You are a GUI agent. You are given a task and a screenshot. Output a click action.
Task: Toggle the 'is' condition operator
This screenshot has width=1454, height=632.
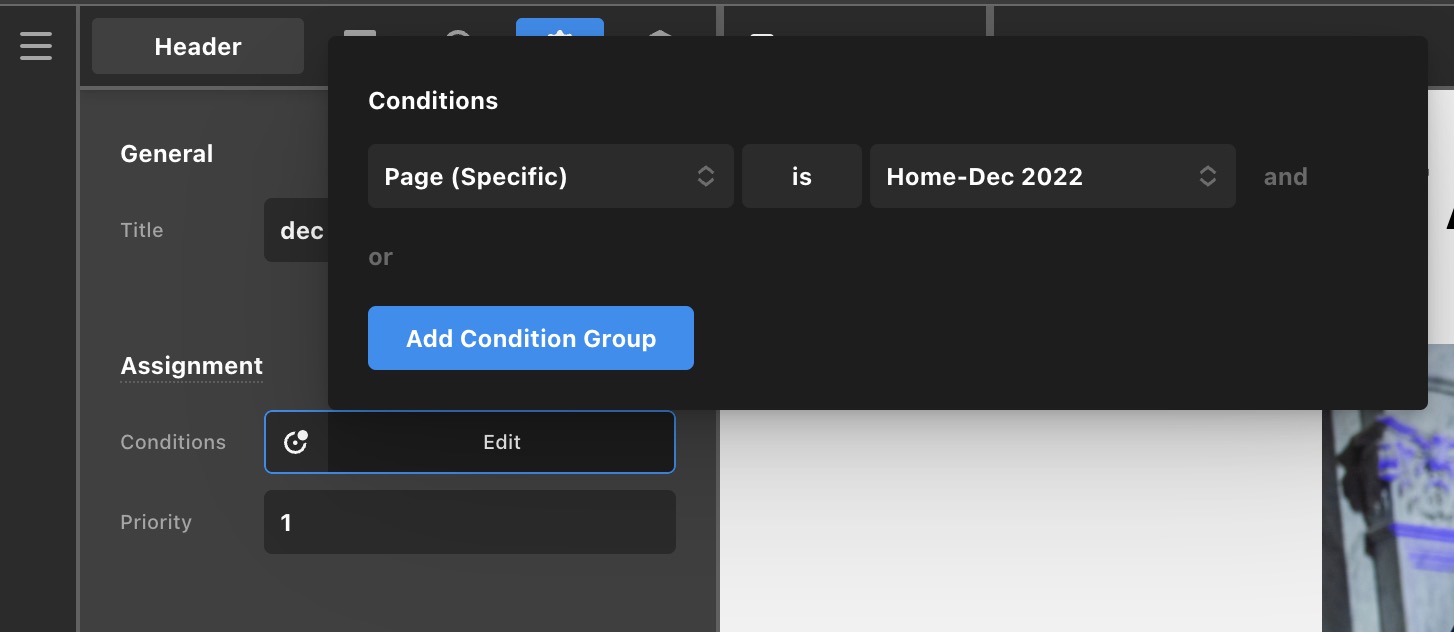[x=801, y=177]
